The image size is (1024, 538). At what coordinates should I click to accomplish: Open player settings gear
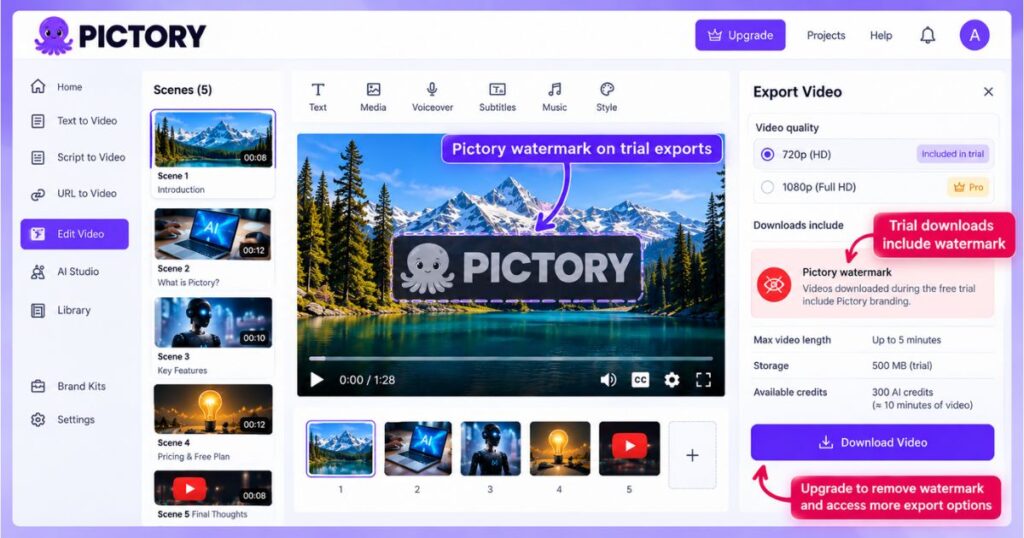(x=671, y=380)
